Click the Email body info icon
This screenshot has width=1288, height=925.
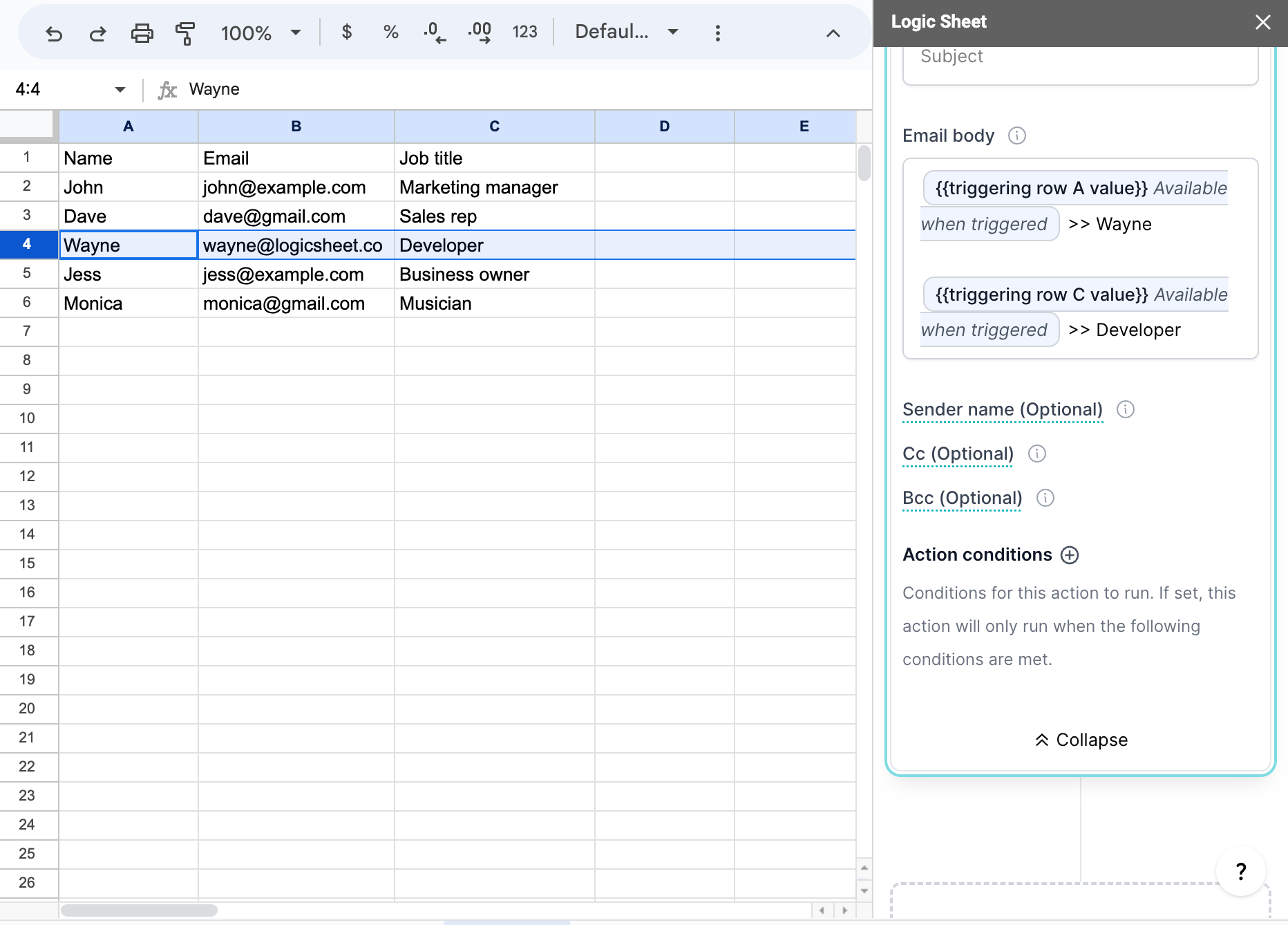[1016, 136]
